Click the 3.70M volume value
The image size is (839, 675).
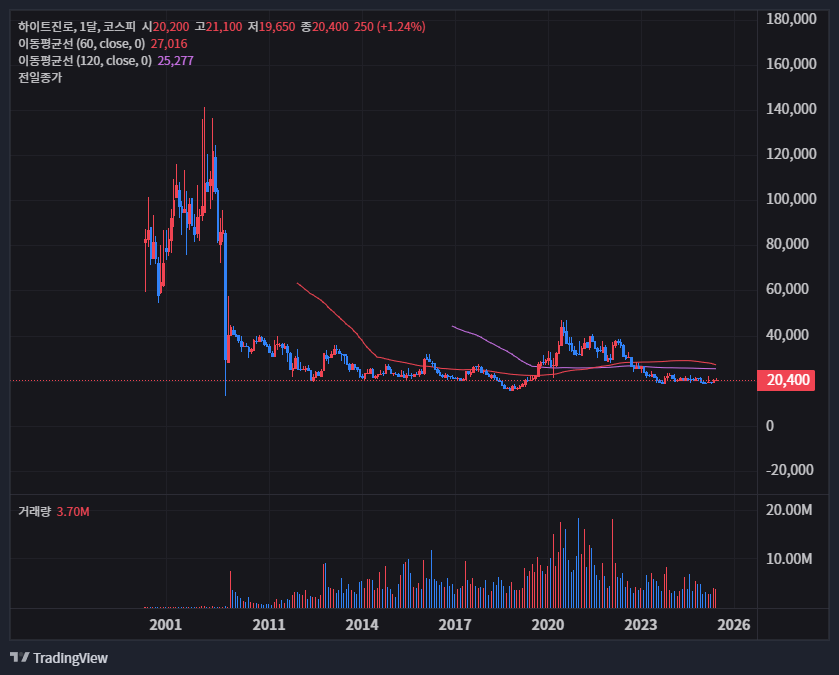coord(73,512)
